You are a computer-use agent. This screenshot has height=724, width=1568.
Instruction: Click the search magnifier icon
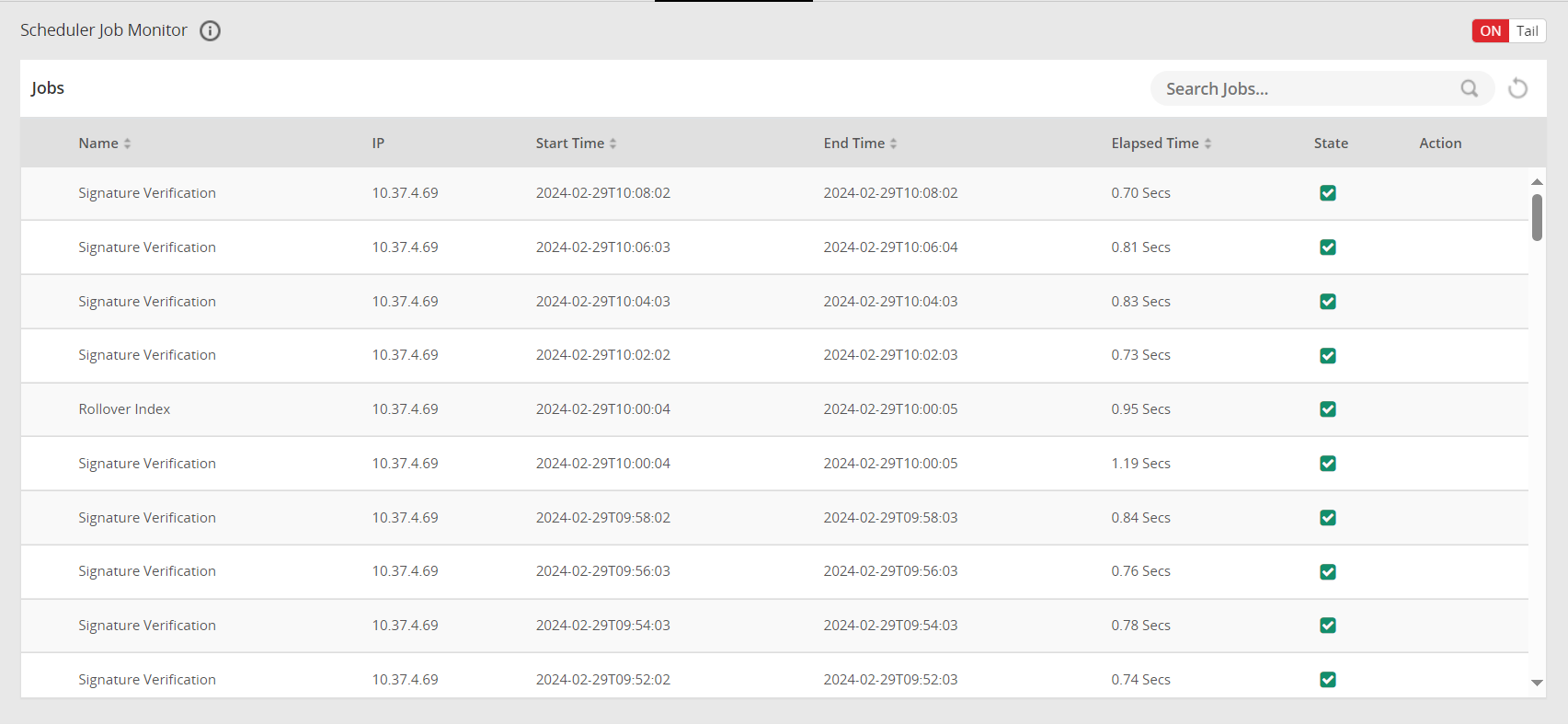[1469, 88]
